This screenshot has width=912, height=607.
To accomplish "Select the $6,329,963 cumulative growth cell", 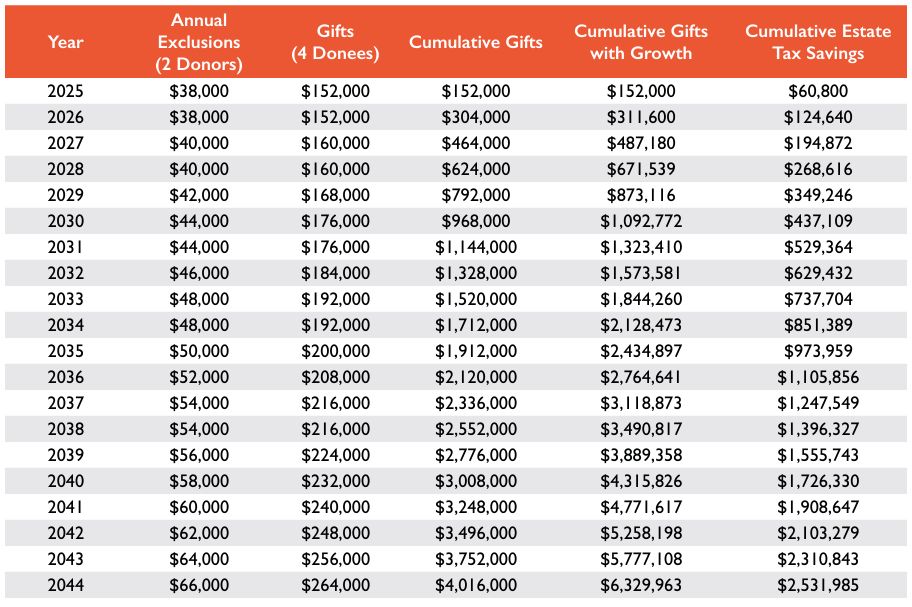I will pyautogui.click(x=641, y=587).
